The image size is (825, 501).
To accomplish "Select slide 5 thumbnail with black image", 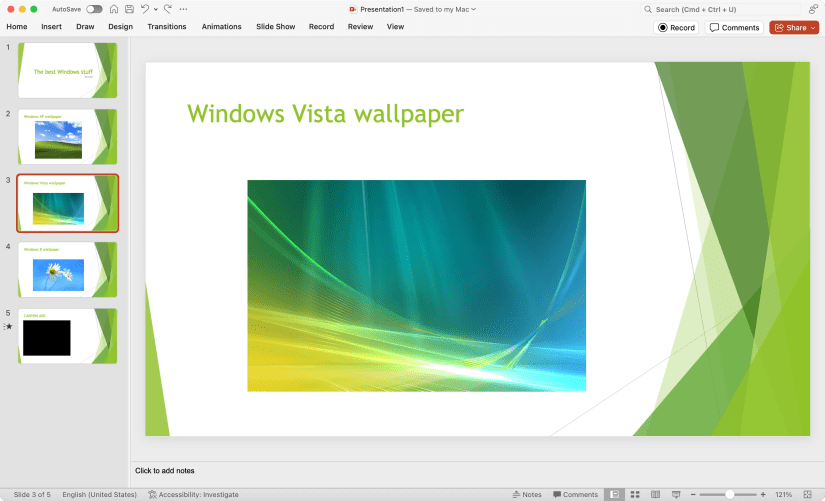I will coord(67,336).
